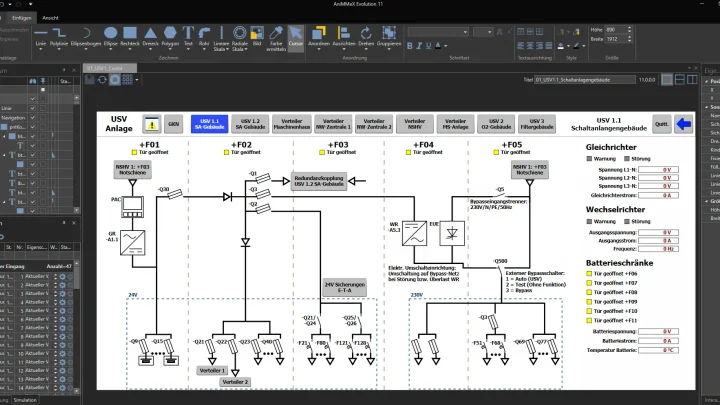
Task: Choose the Rechteck shape tool
Action: (x=130, y=36)
